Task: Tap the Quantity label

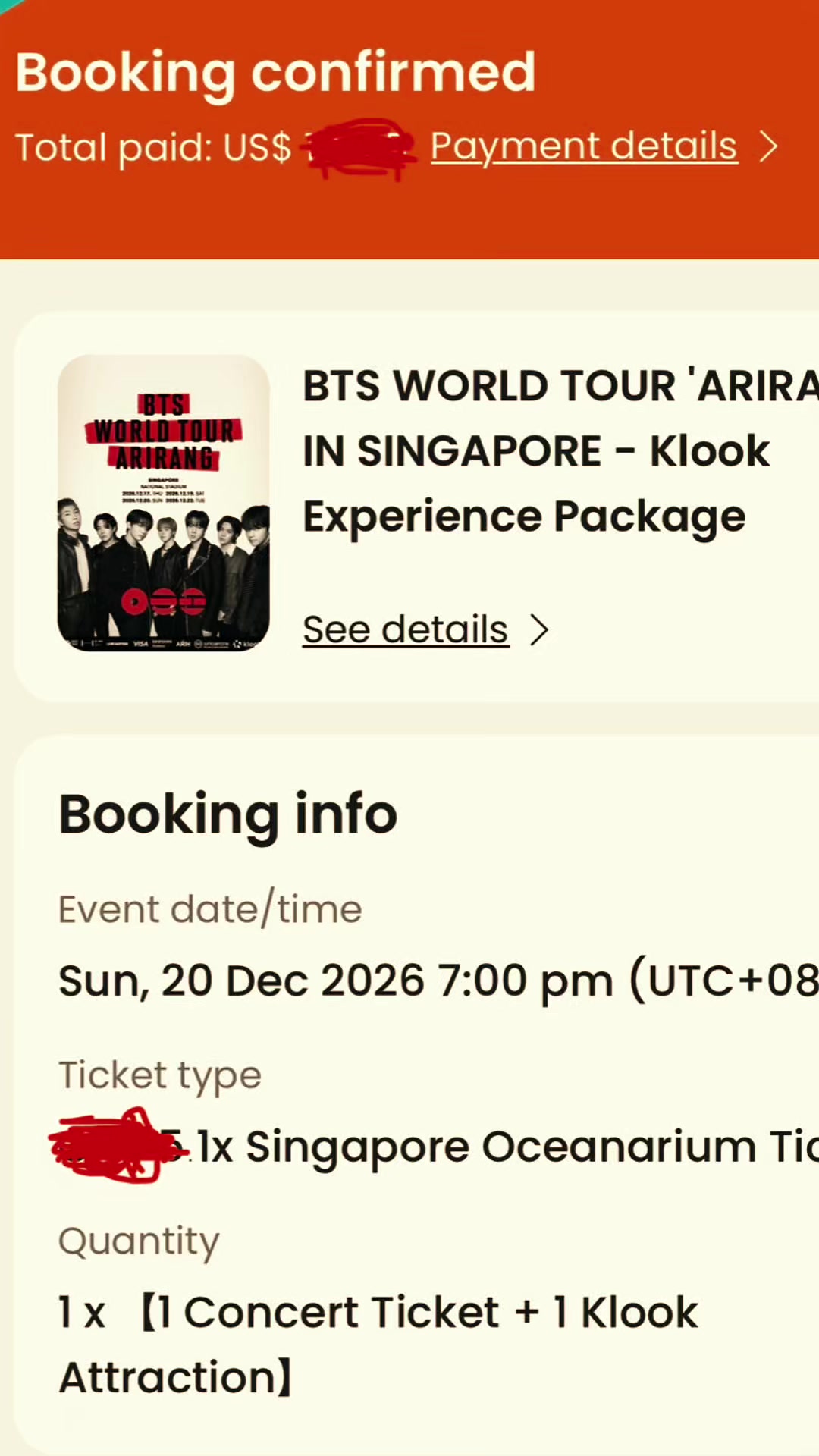Action: [139, 1241]
